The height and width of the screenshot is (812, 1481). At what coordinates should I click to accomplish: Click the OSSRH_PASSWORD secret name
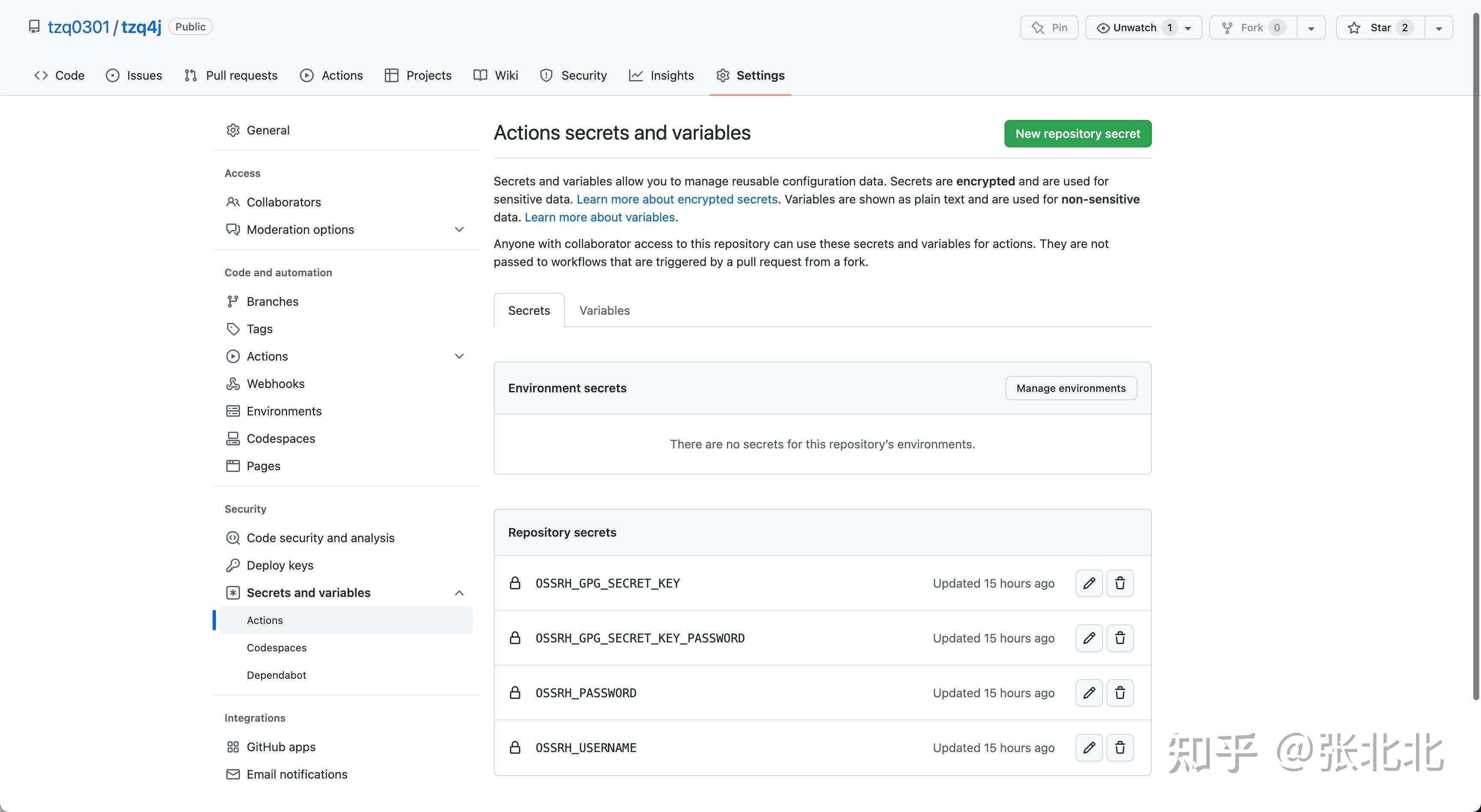[x=586, y=693]
